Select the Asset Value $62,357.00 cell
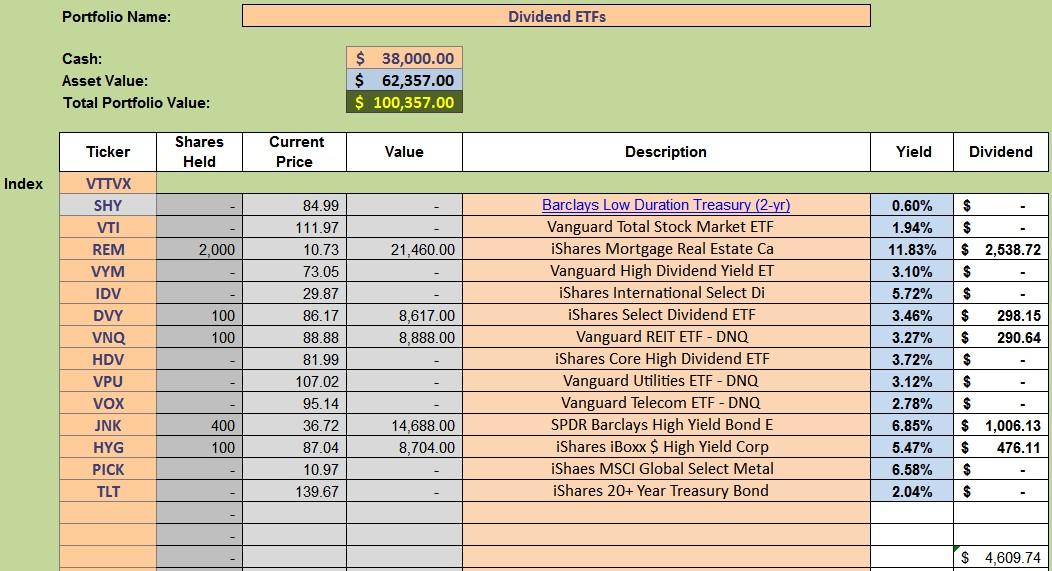 click(x=404, y=81)
